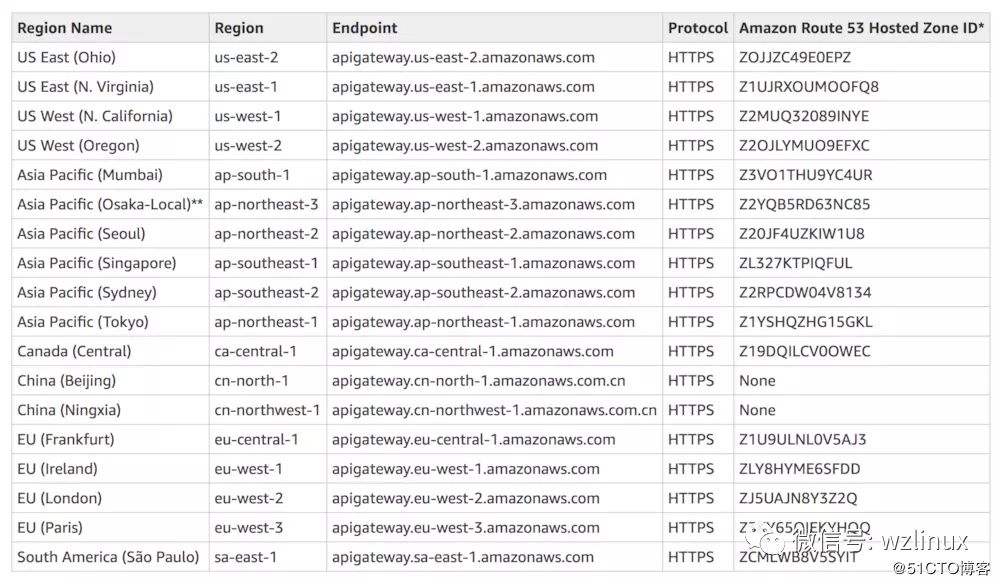
Task: Select the ca-central-1 region code
Action: 255,351
